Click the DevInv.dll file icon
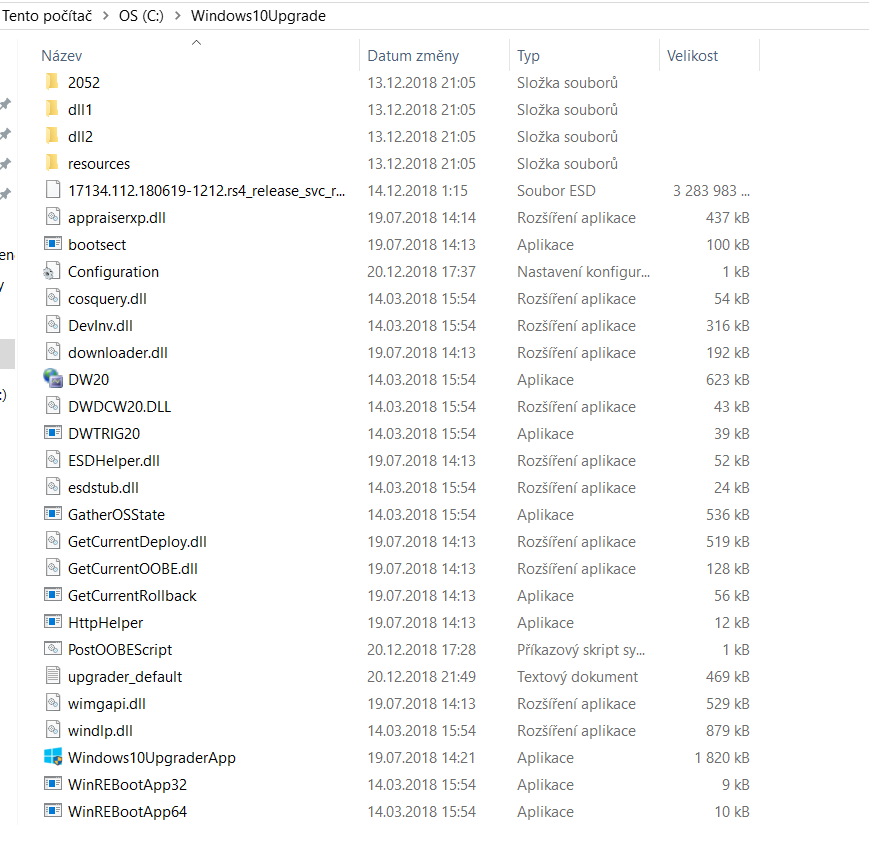The height and width of the screenshot is (846, 869). pos(53,325)
